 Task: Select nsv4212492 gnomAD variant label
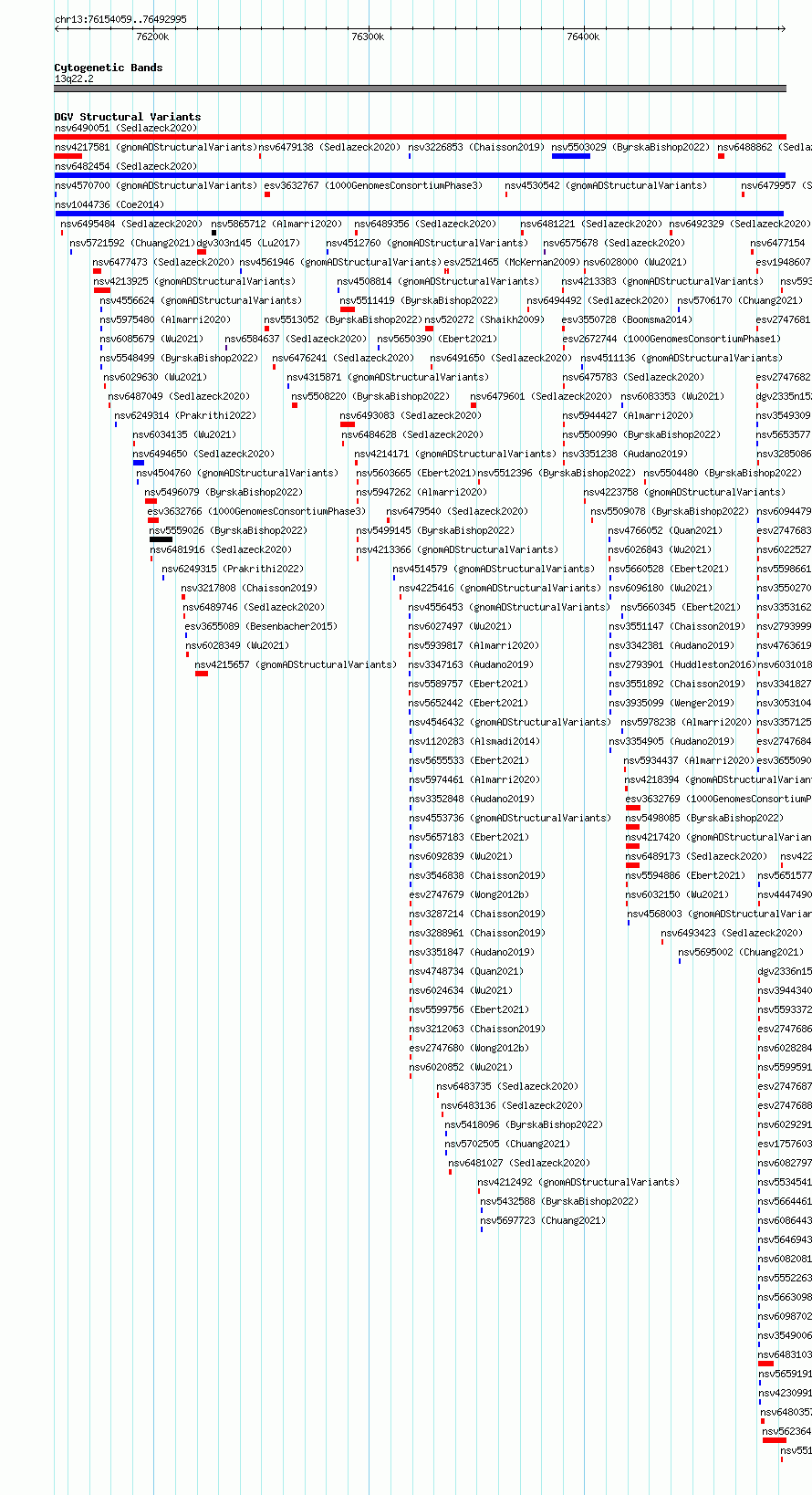click(x=578, y=1183)
